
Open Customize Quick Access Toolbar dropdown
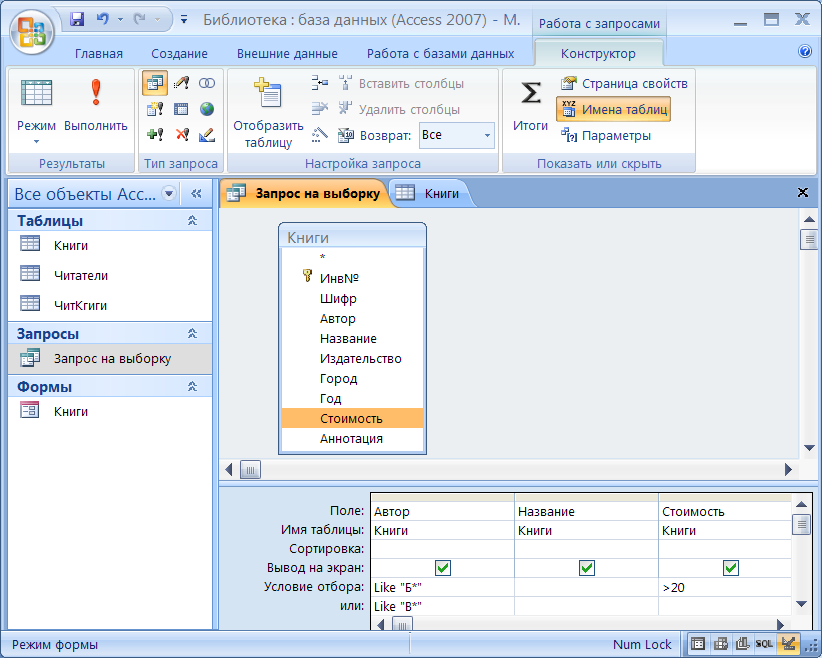coord(184,20)
